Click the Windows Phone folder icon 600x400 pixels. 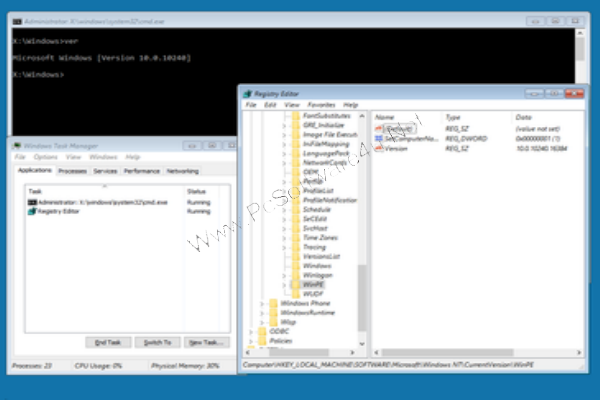click(x=273, y=304)
